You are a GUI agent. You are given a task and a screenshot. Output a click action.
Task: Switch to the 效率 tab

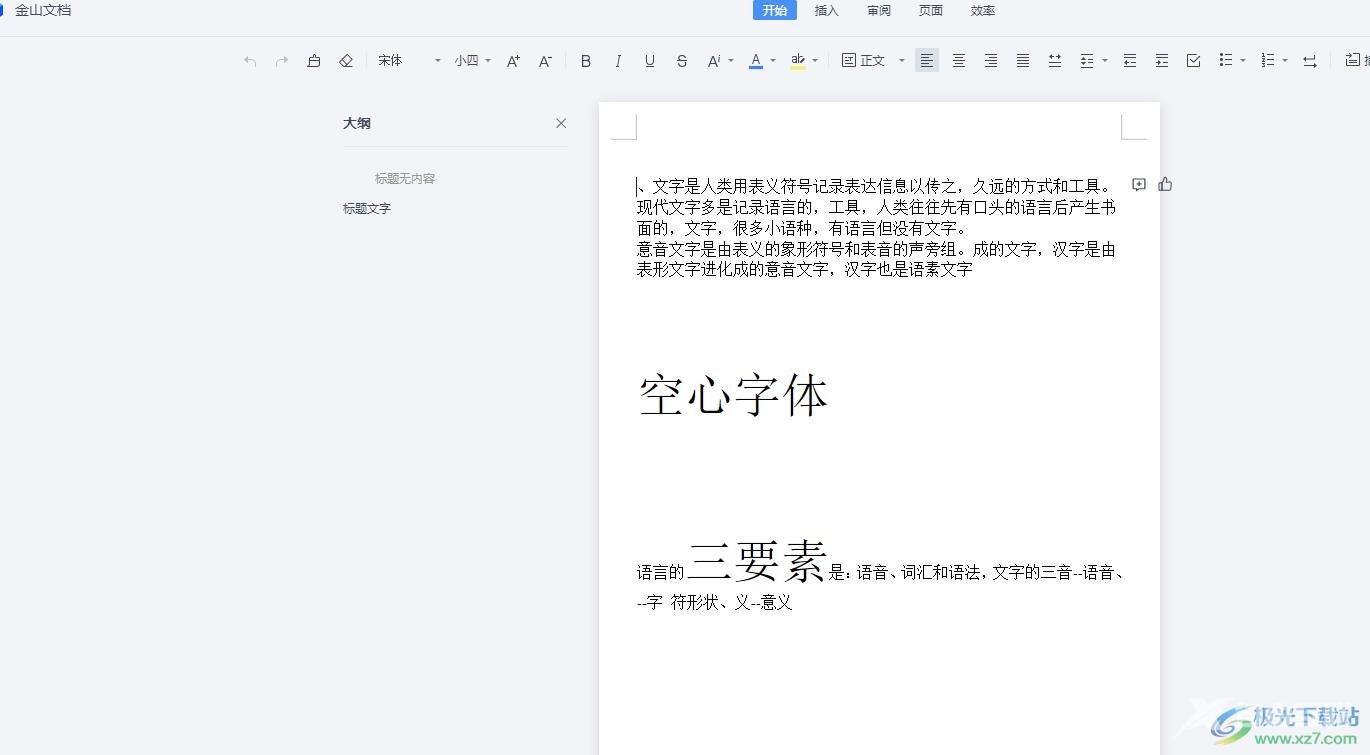point(983,10)
